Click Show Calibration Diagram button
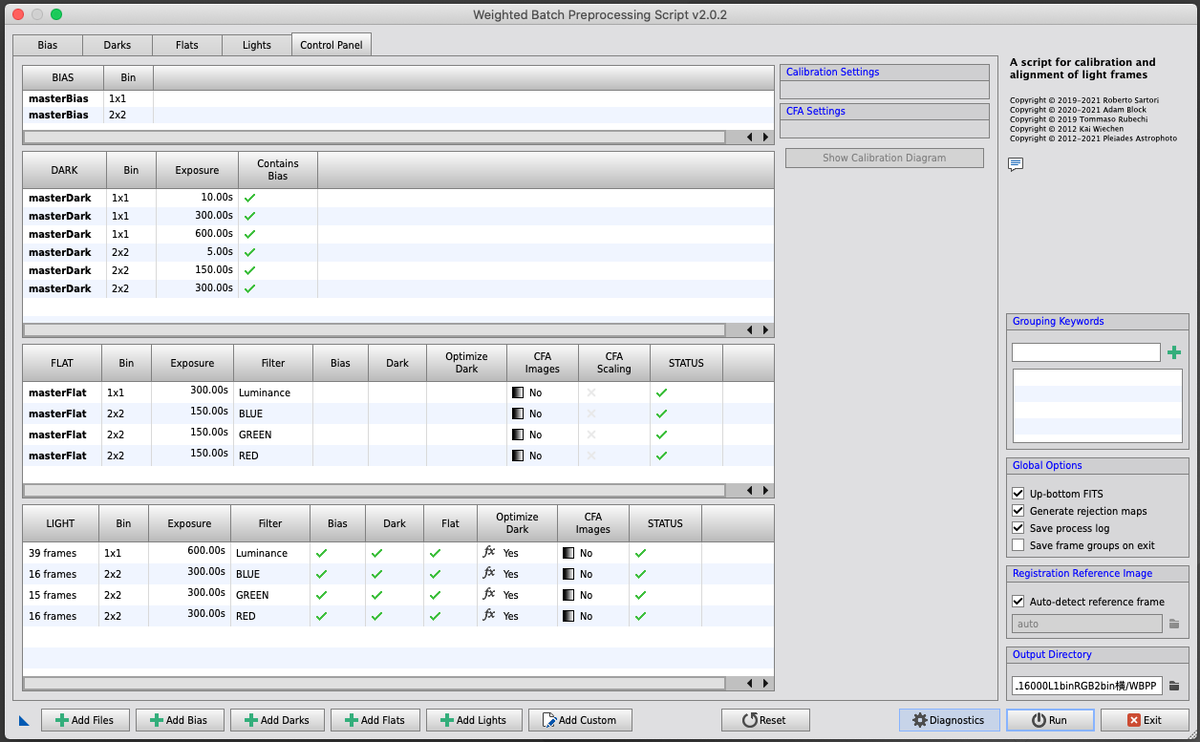The image size is (1200, 742). pos(884,158)
